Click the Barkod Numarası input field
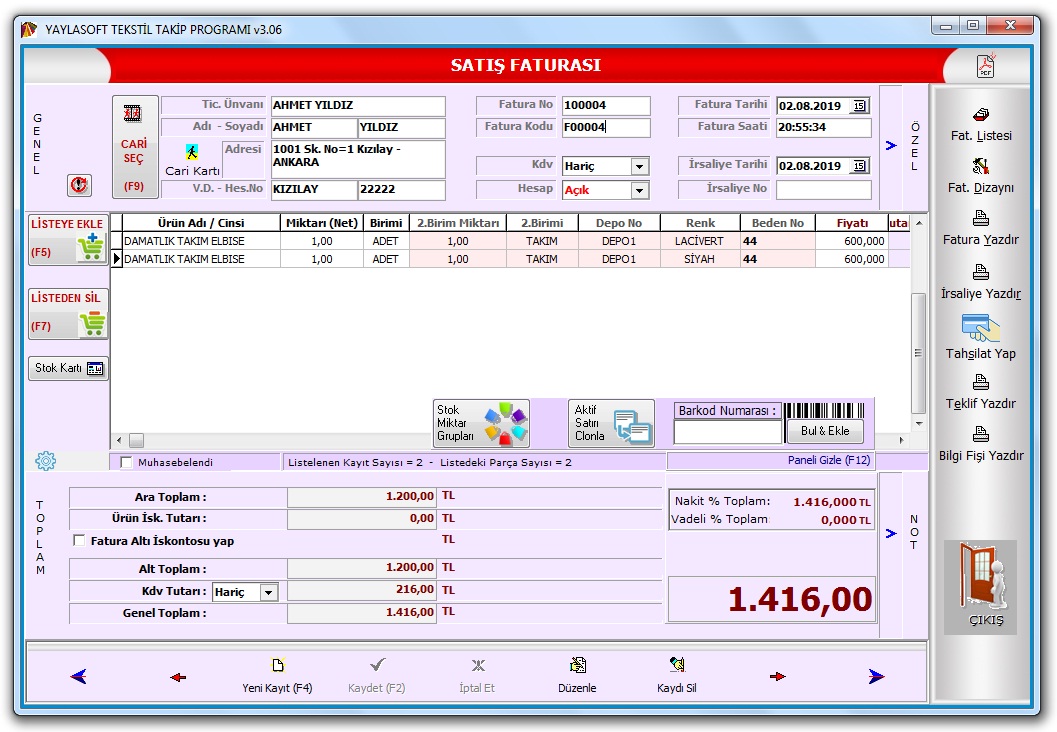The image size is (1057, 732). pos(728,431)
